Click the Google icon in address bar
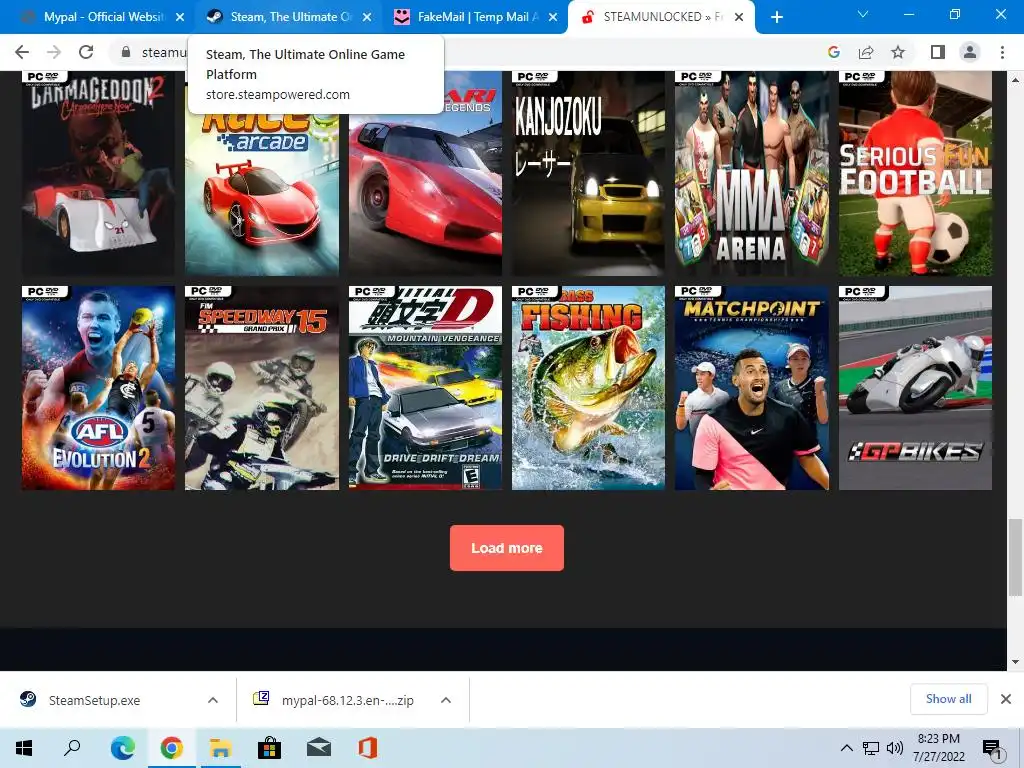The height and width of the screenshot is (768, 1024). 833,52
